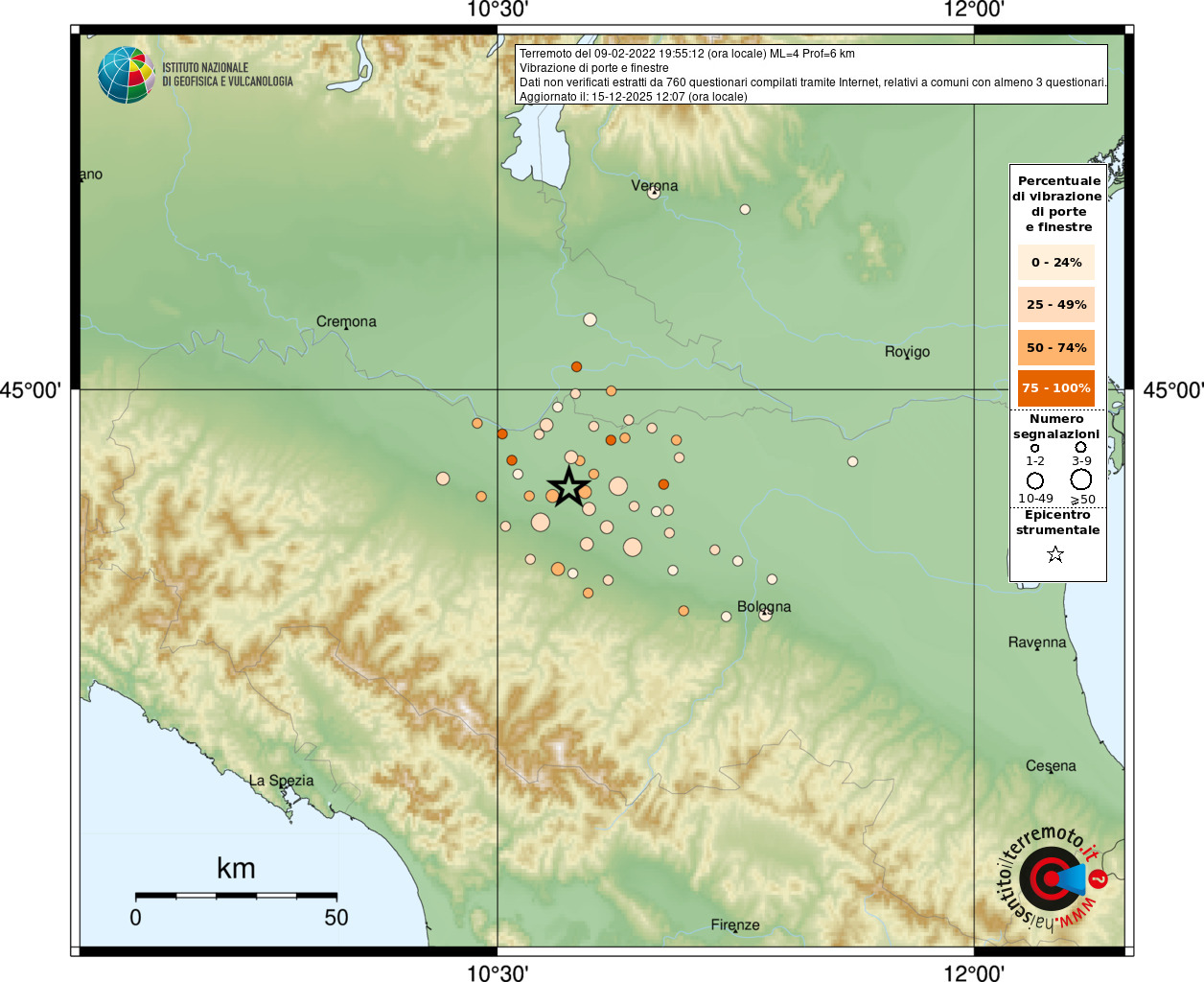Click the top 10°30' longitude label
The width and height of the screenshot is (1204, 982).
tap(498, 10)
